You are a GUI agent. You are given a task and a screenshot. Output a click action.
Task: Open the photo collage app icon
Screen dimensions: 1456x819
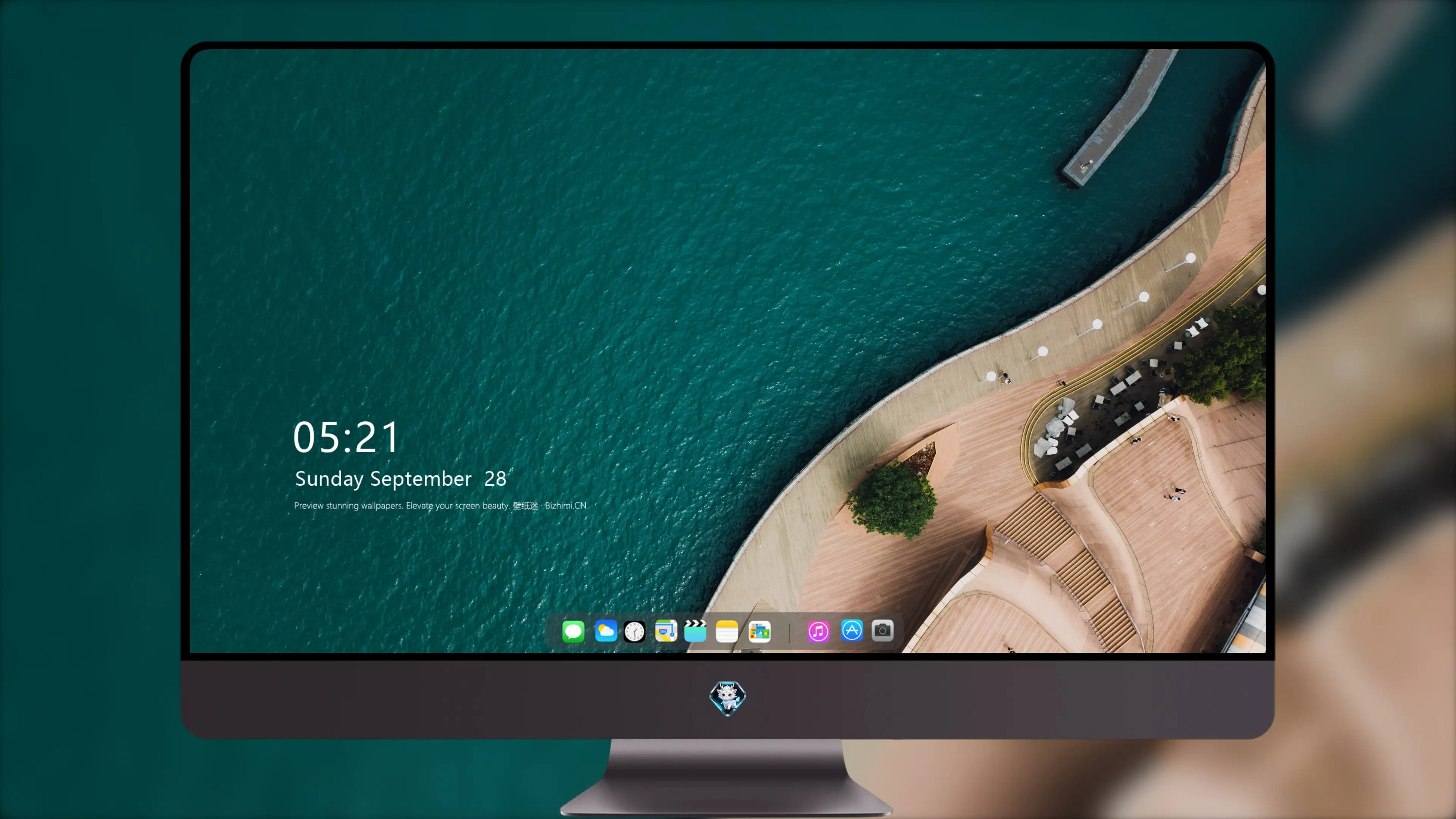point(759,631)
